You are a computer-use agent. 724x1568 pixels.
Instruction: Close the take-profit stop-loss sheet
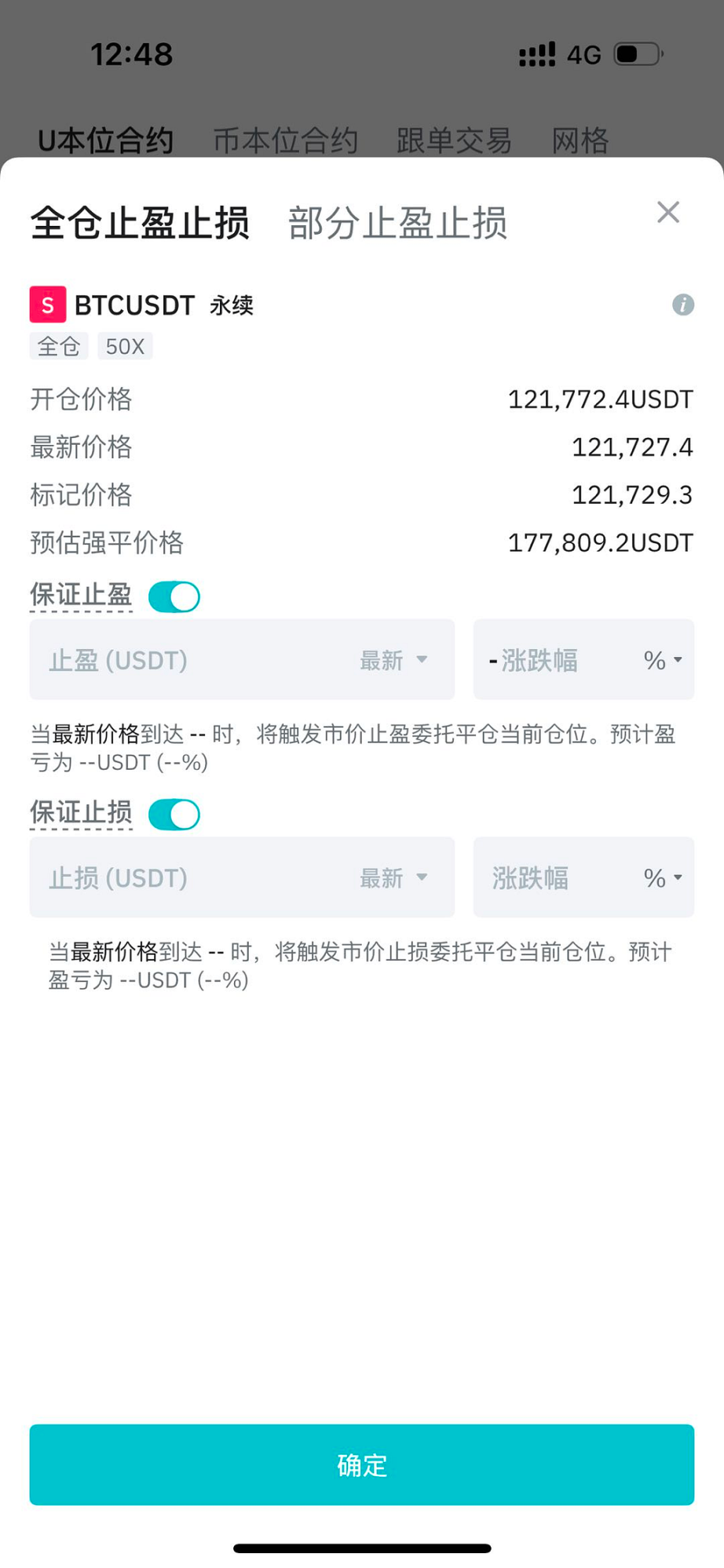668,212
